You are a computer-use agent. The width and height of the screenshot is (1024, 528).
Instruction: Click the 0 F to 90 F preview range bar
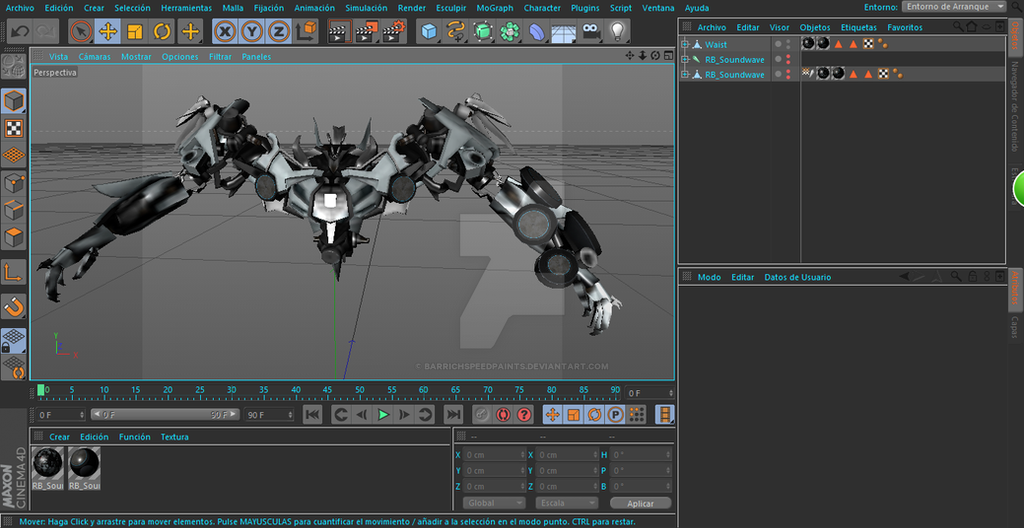(x=165, y=414)
